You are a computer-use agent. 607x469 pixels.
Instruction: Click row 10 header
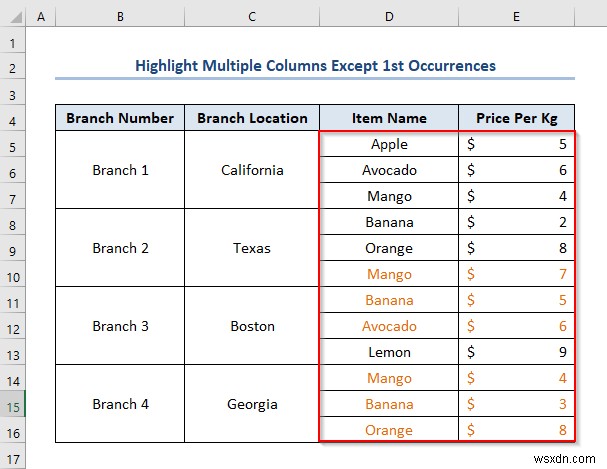pos(13,274)
